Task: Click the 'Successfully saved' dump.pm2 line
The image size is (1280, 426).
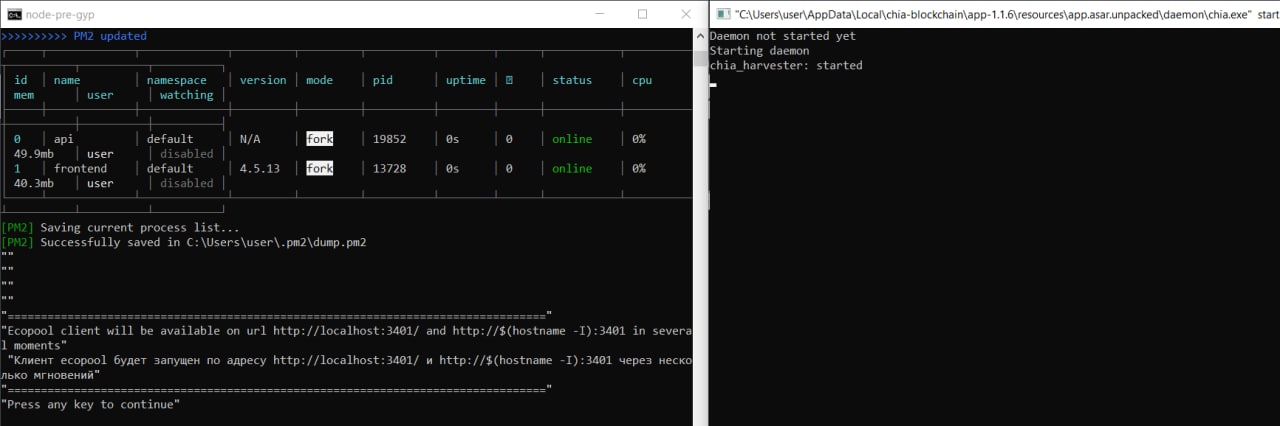Action: (184, 243)
